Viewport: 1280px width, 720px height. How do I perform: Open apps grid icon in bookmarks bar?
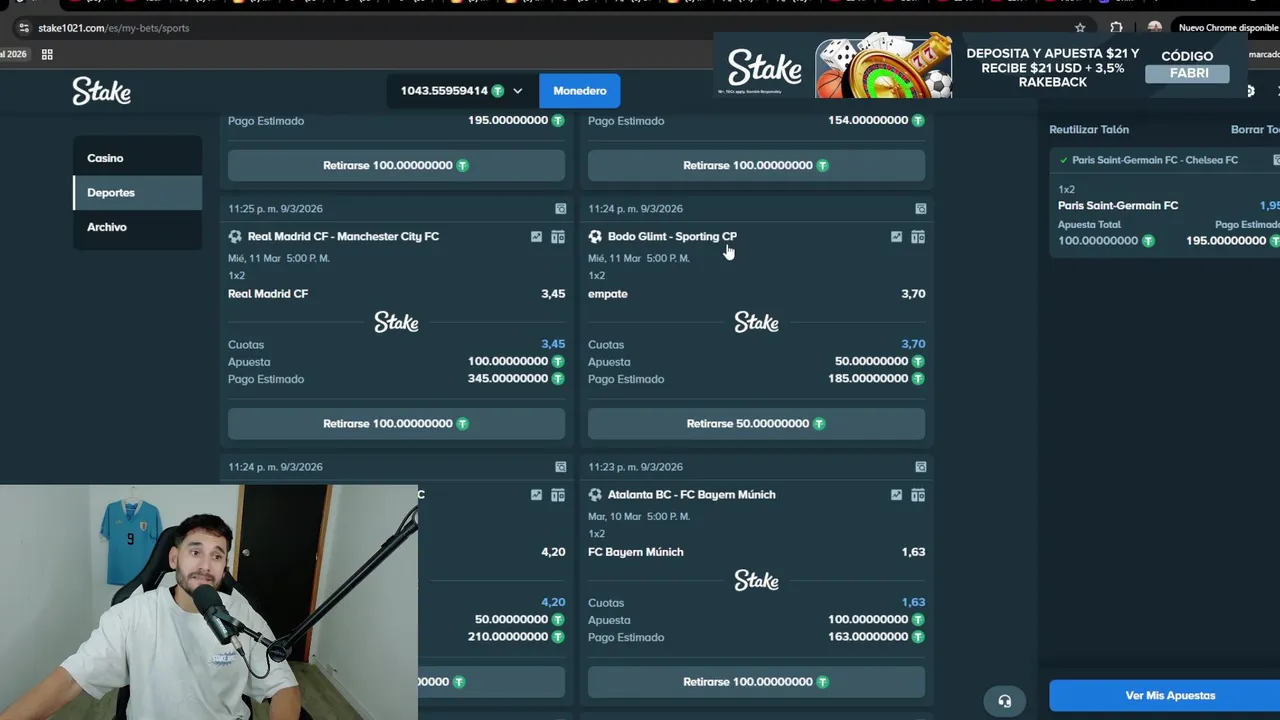tap(47, 54)
